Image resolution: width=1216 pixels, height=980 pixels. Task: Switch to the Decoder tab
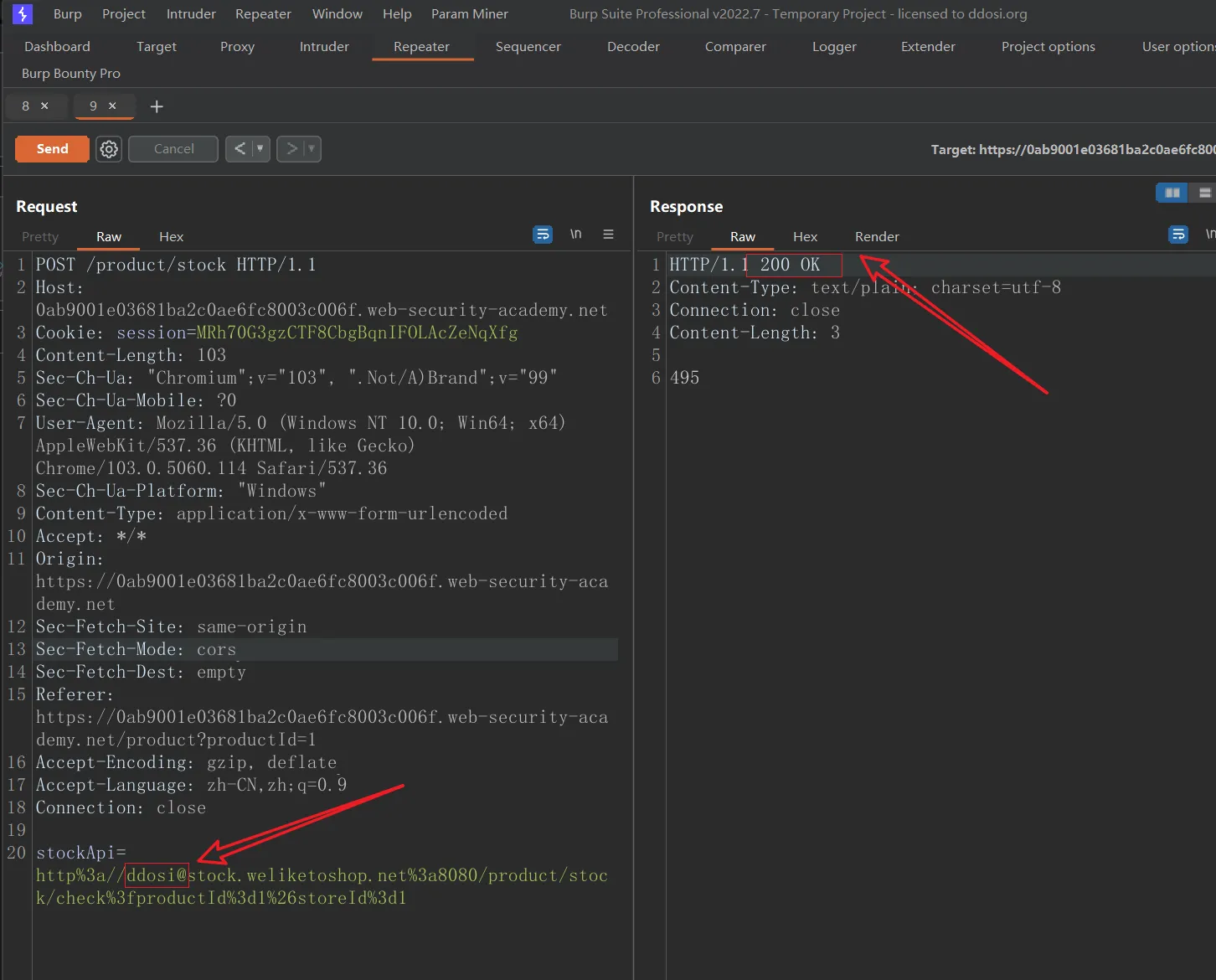tap(633, 47)
